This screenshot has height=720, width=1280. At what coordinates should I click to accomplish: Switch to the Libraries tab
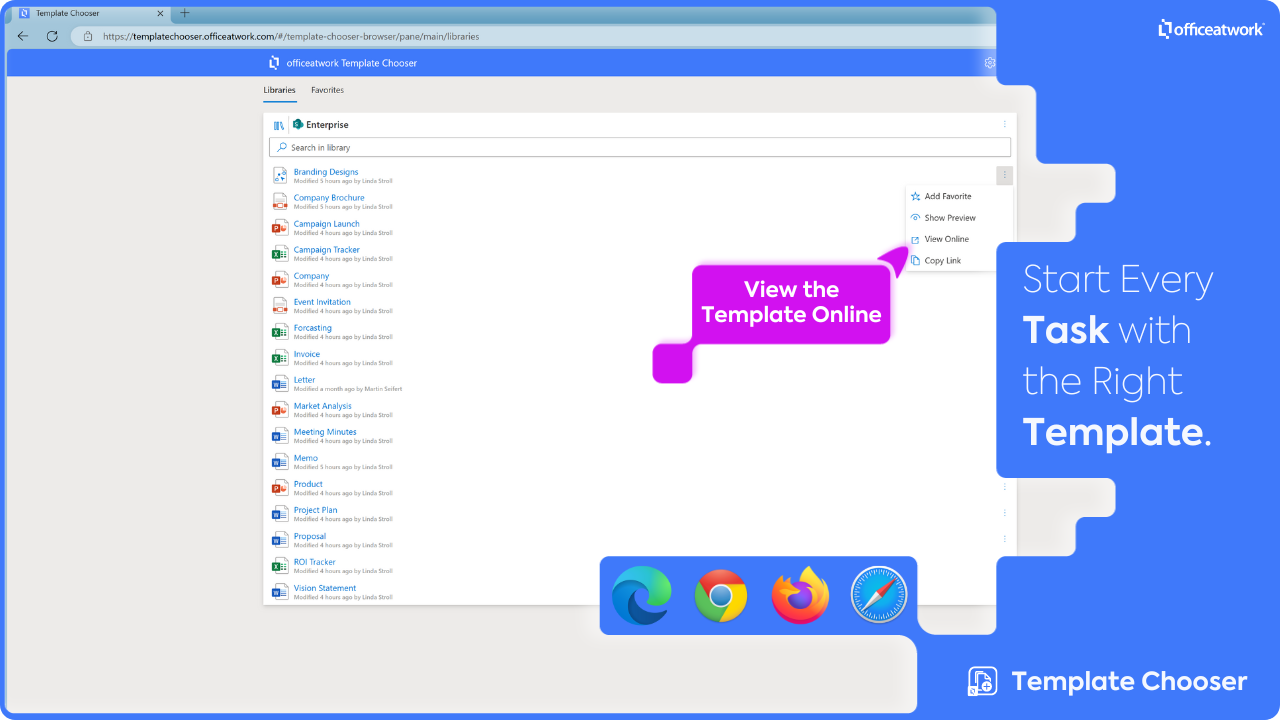coord(279,90)
